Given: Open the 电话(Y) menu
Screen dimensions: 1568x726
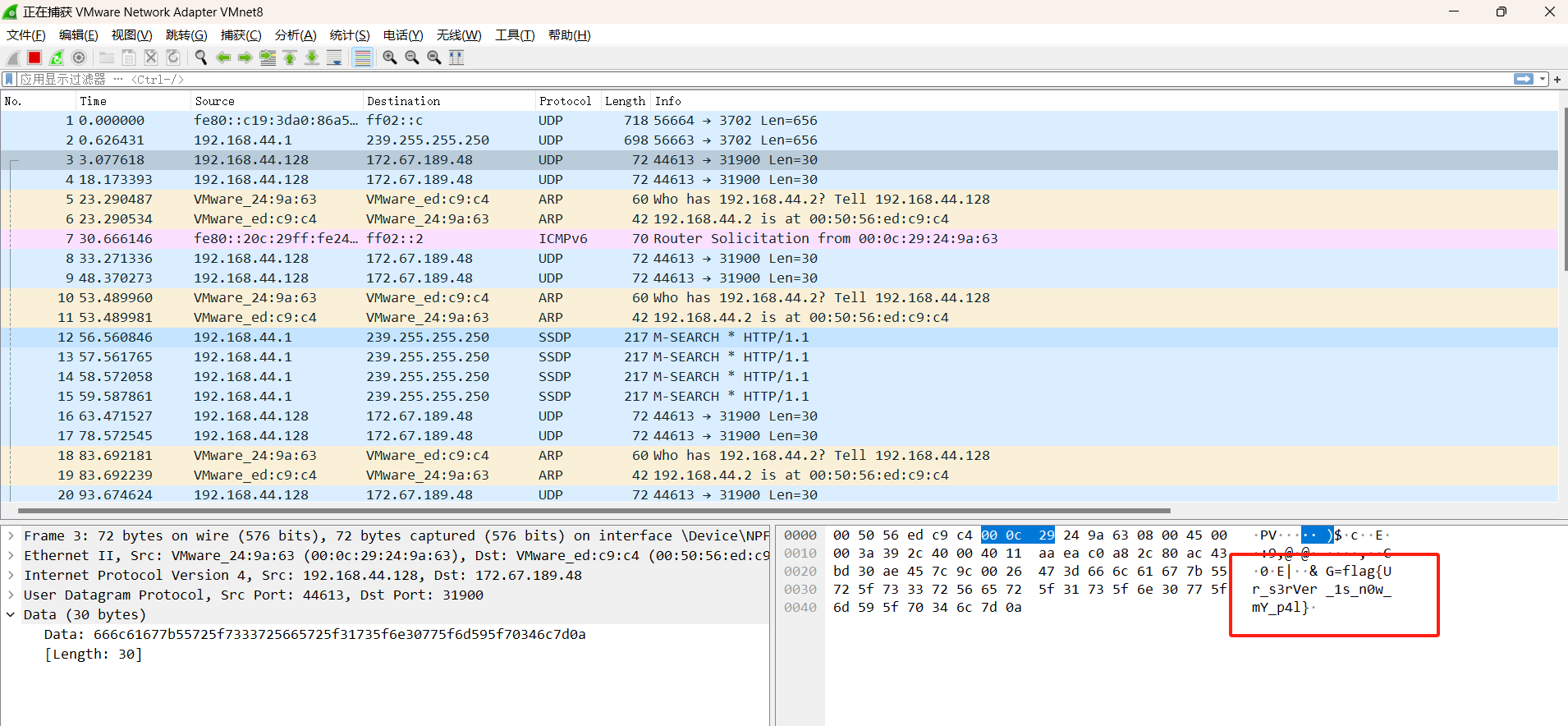Looking at the screenshot, I should pos(403,34).
